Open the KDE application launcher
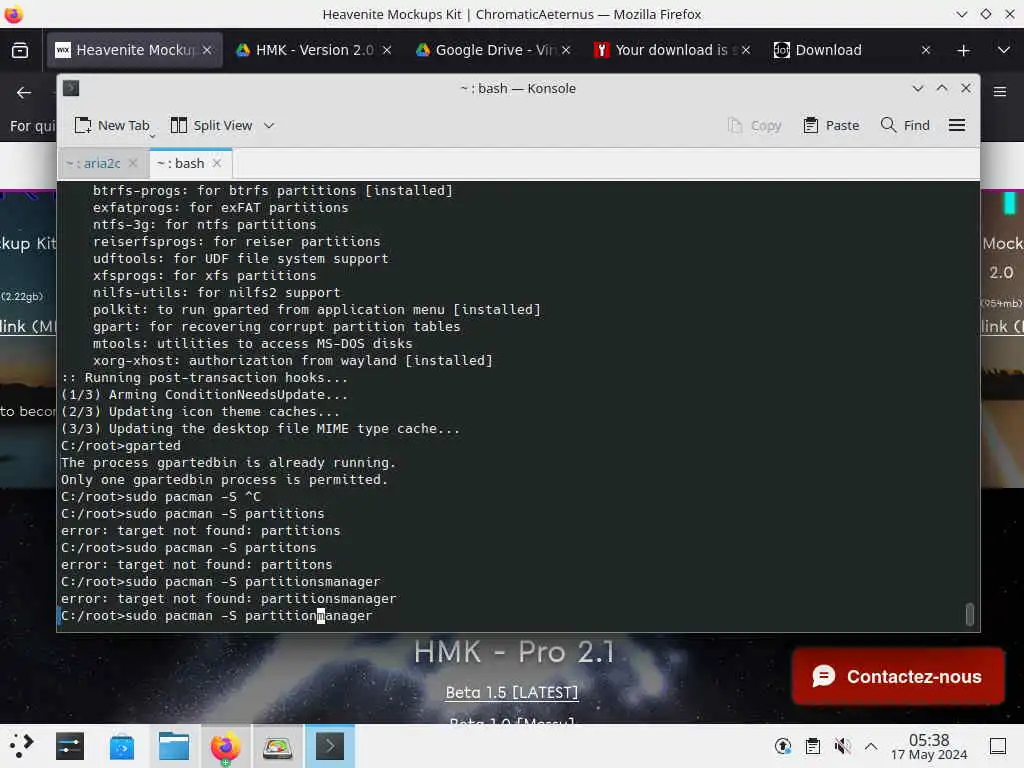Viewport: 1024px width, 768px height. (21, 746)
